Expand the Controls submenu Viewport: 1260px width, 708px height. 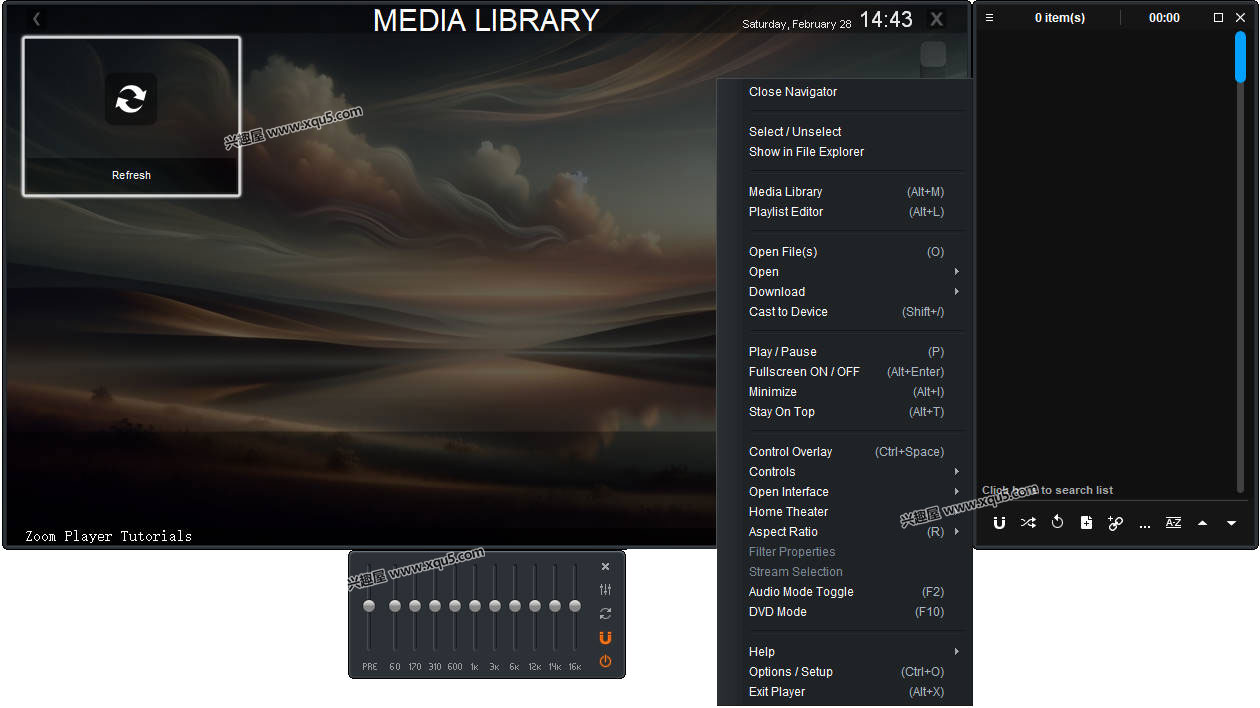(772, 471)
